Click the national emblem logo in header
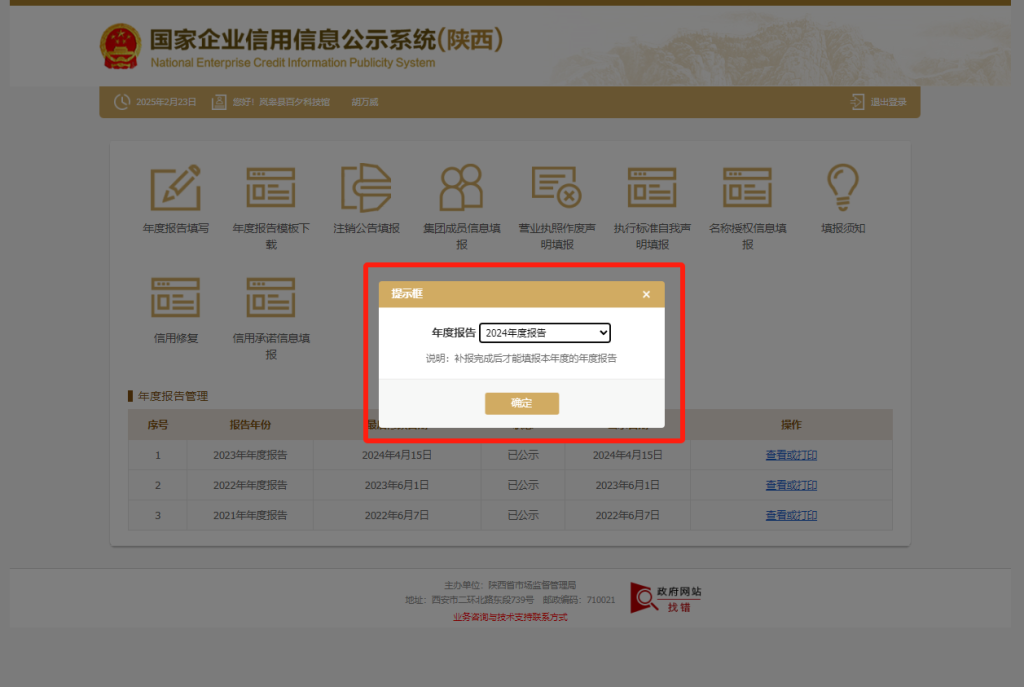This screenshot has width=1024, height=687. [x=121, y=47]
